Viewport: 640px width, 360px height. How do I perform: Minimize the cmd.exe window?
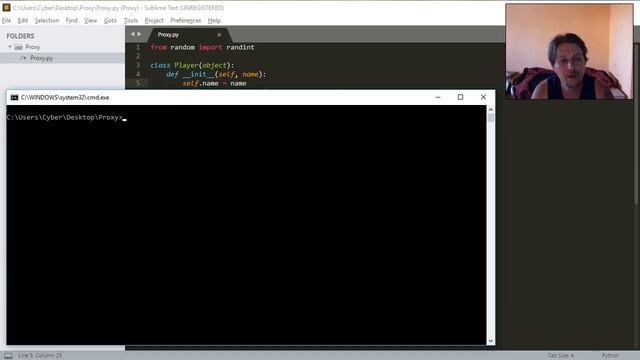(x=438, y=97)
